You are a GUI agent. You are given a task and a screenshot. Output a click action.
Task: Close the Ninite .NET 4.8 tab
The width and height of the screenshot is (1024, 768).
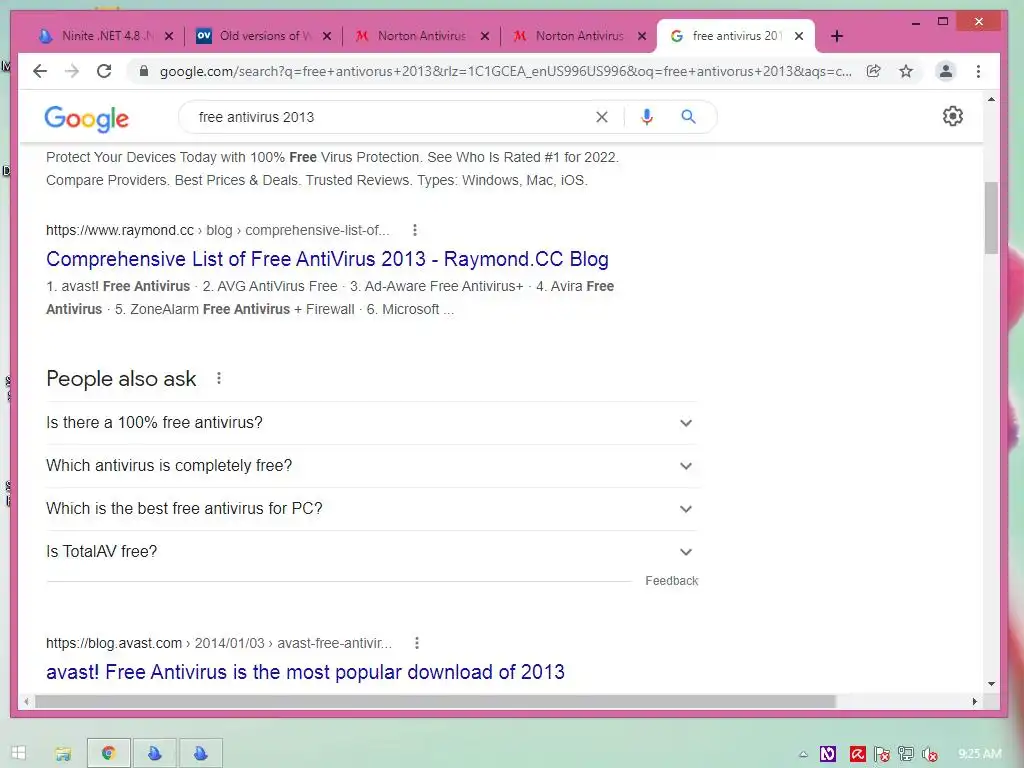pos(169,36)
